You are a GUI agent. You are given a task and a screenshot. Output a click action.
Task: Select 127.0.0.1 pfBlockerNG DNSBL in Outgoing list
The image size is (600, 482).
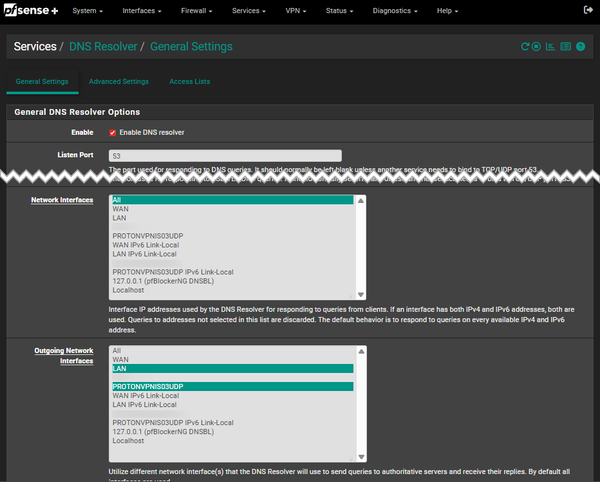[x=233, y=432]
